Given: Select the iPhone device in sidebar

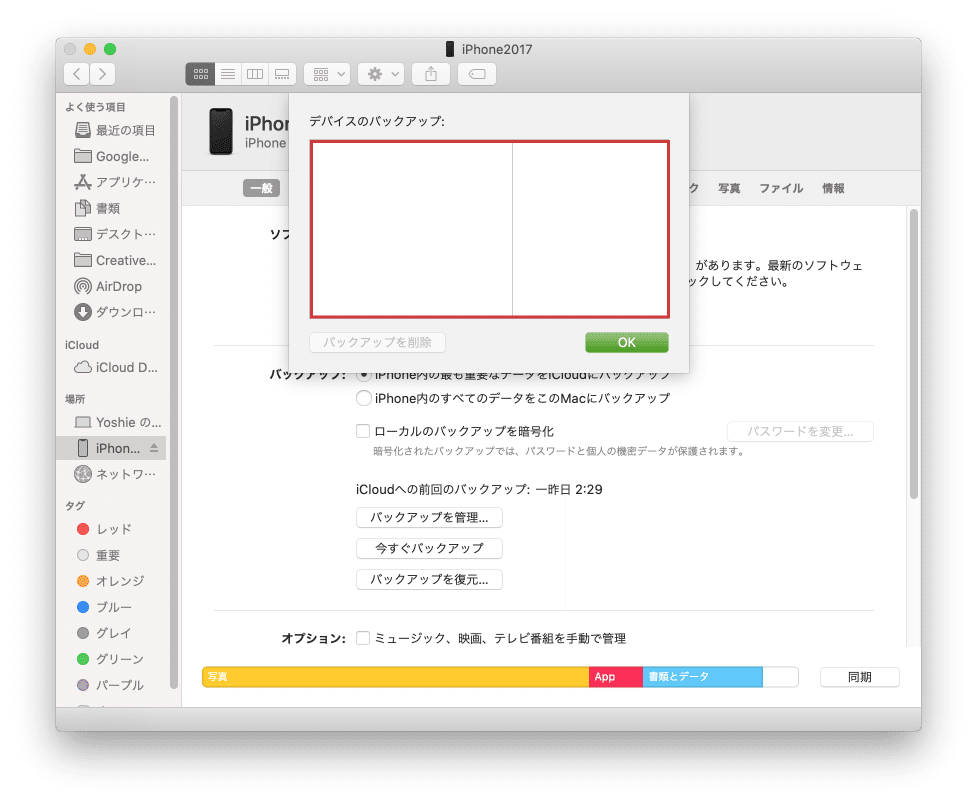Looking at the screenshot, I should [111, 448].
